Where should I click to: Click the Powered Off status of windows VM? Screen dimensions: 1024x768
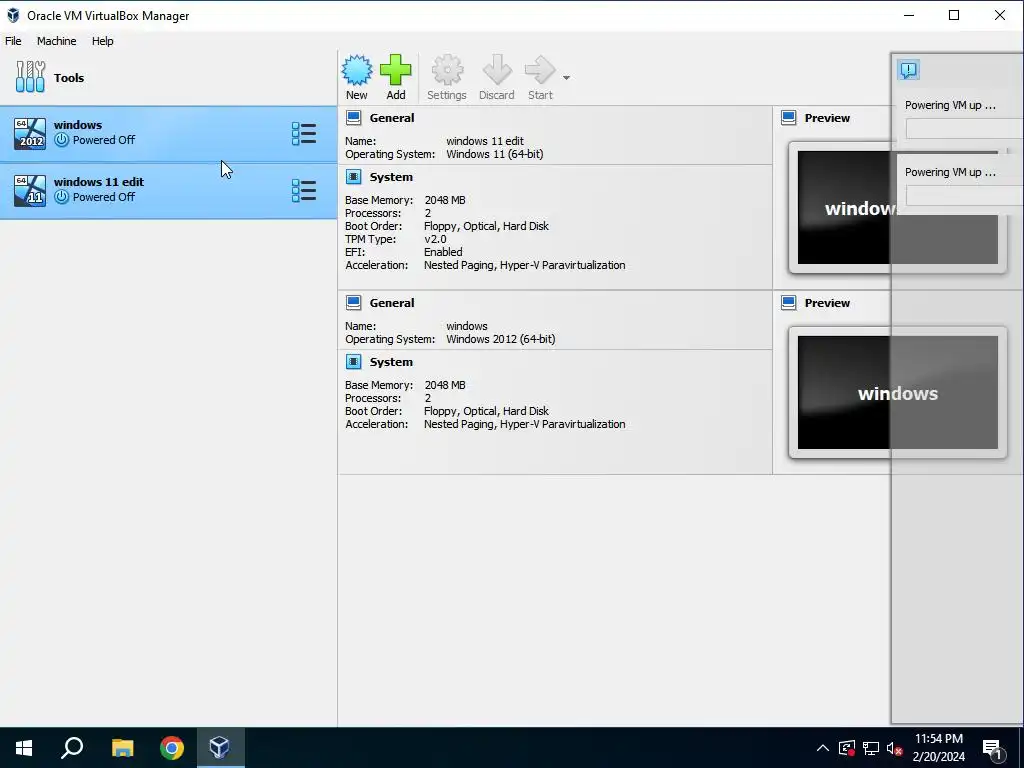pyautogui.click(x=104, y=140)
